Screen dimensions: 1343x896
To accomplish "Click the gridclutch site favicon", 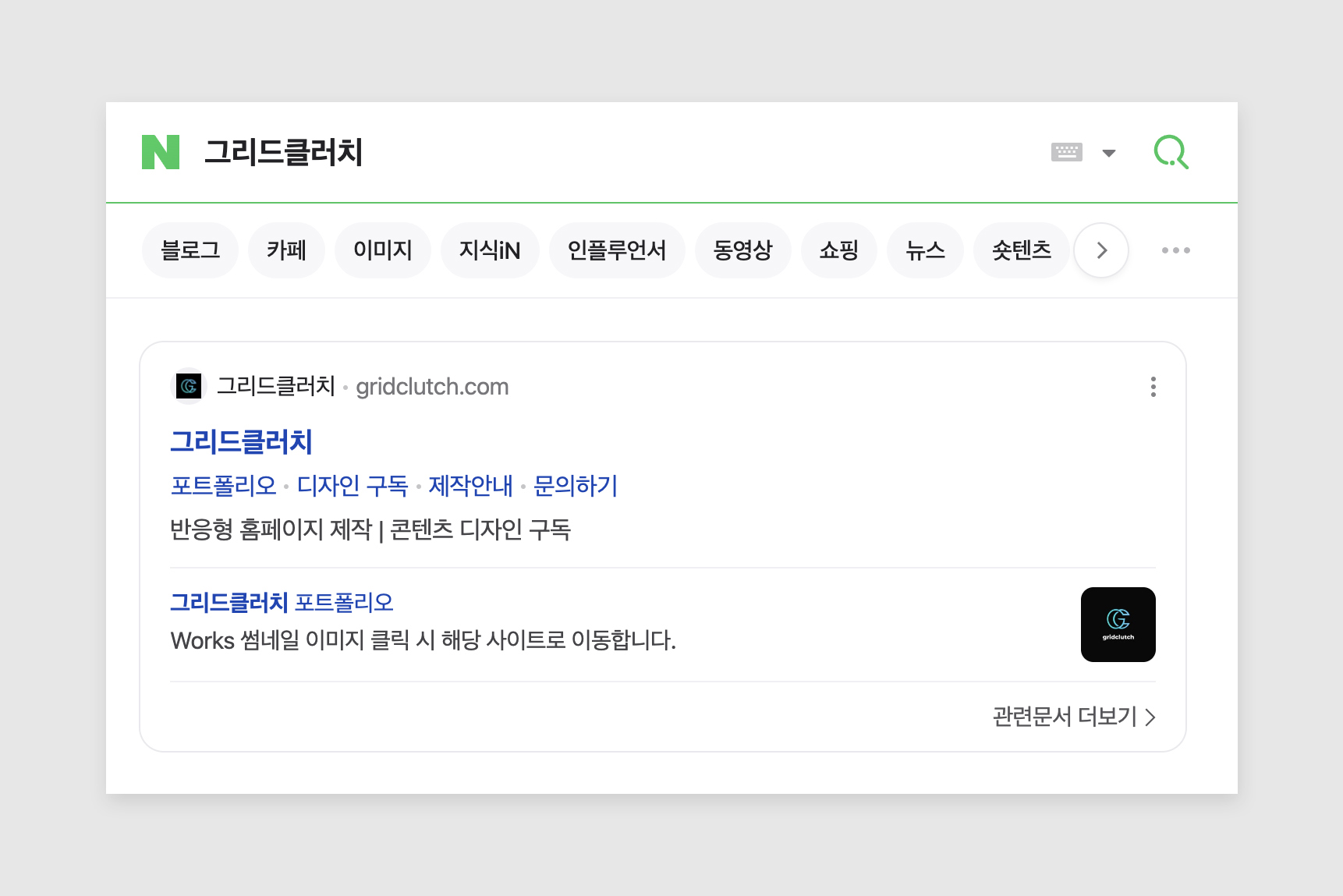I will [189, 386].
